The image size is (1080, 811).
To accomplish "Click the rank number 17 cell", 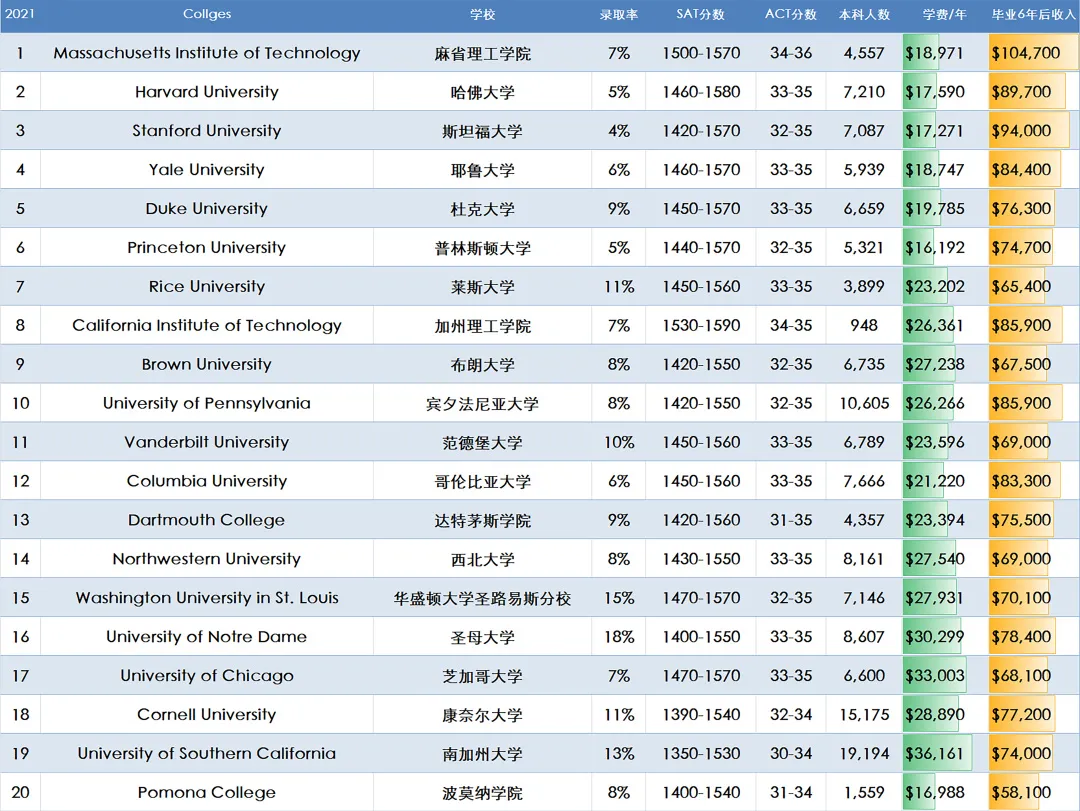I will [x=21, y=676].
